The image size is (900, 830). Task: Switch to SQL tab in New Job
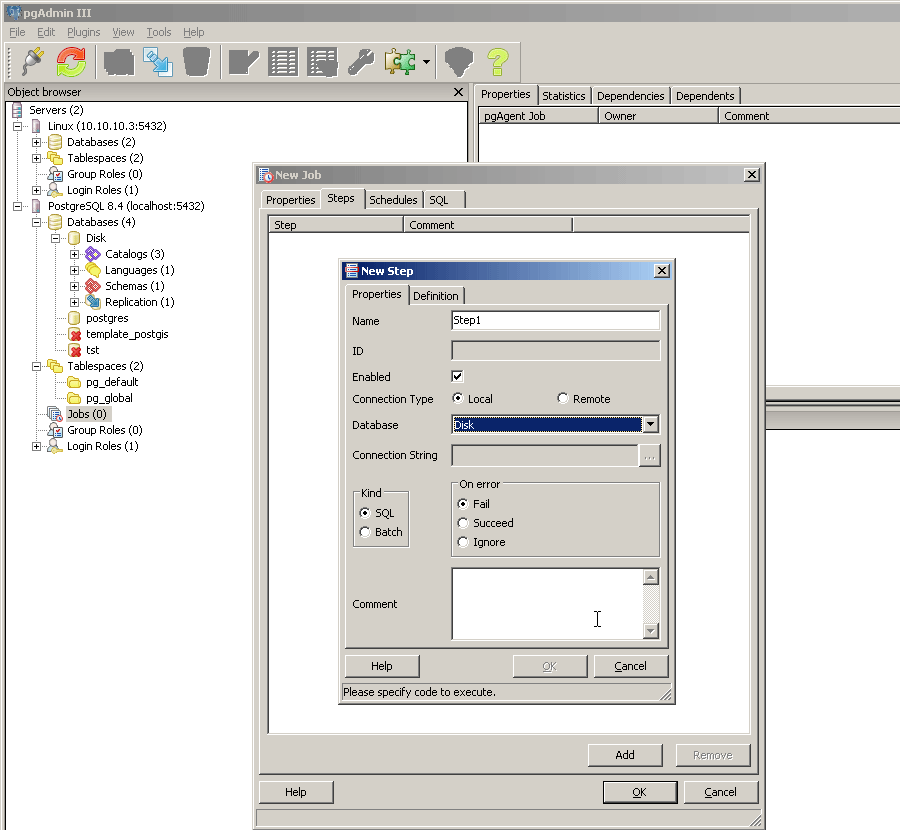tap(444, 200)
